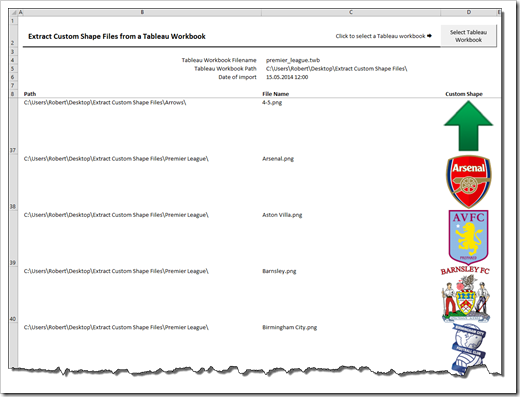Click the Tableau Workbook Path value cell
The image size is (520, 397).
(336, 69)
